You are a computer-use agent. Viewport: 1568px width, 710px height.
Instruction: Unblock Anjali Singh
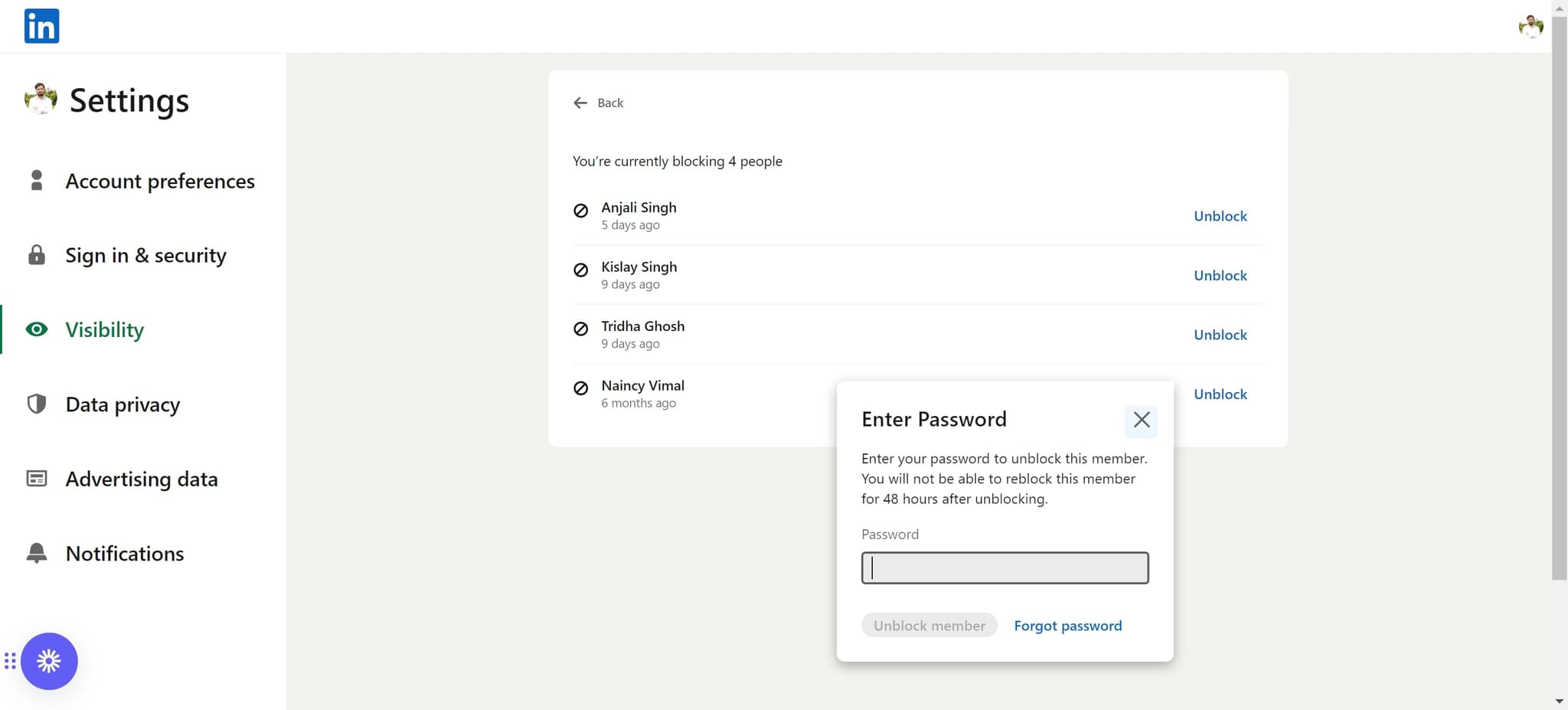(1220, 216)
